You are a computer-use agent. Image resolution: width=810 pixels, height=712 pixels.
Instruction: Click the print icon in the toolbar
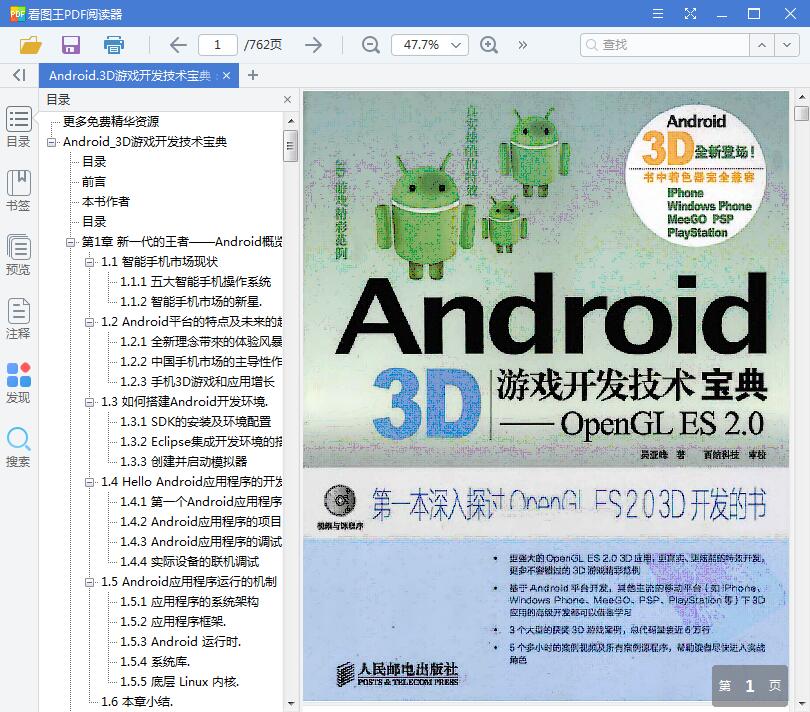click(x=113, y=45)
